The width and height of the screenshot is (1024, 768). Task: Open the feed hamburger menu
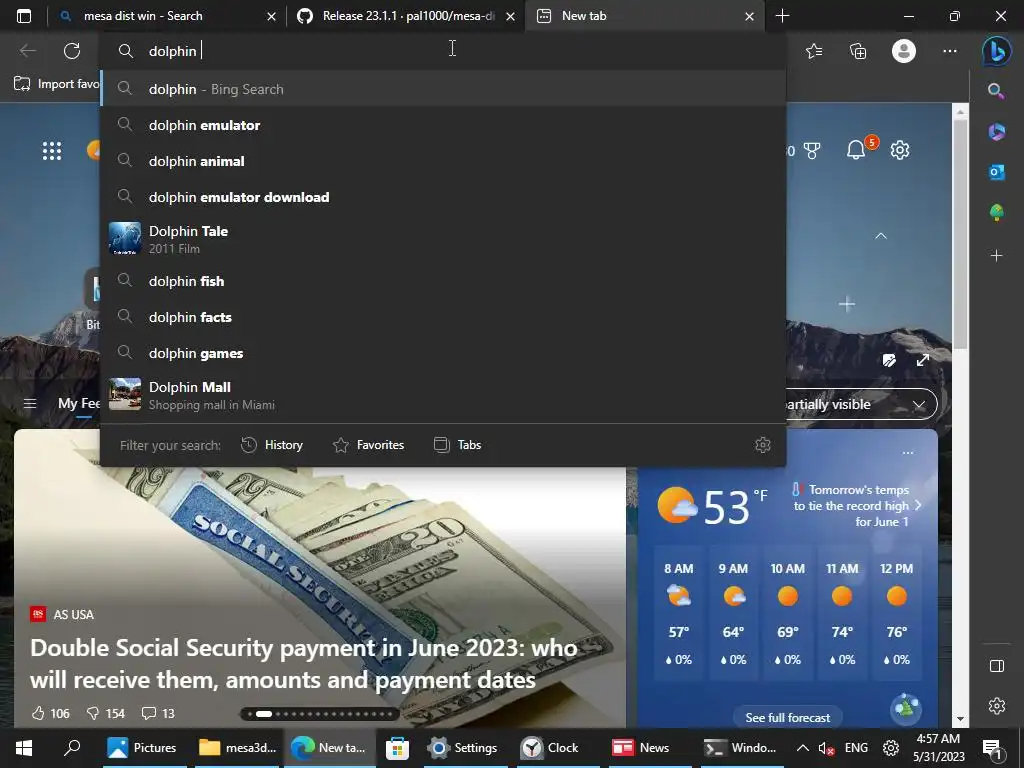30,404
